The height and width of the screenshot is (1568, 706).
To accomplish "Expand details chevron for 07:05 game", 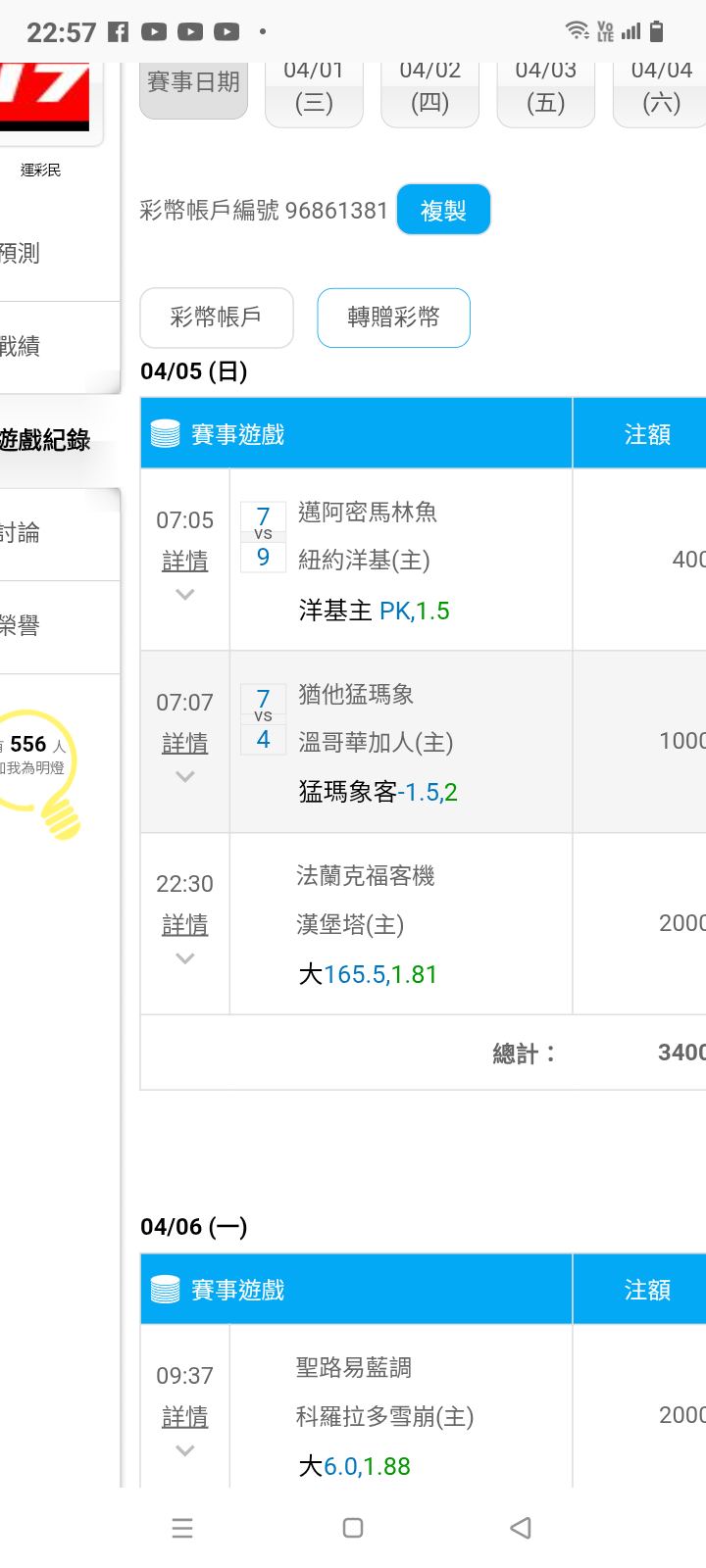I will pyautogui.click(x=184, y=594).
